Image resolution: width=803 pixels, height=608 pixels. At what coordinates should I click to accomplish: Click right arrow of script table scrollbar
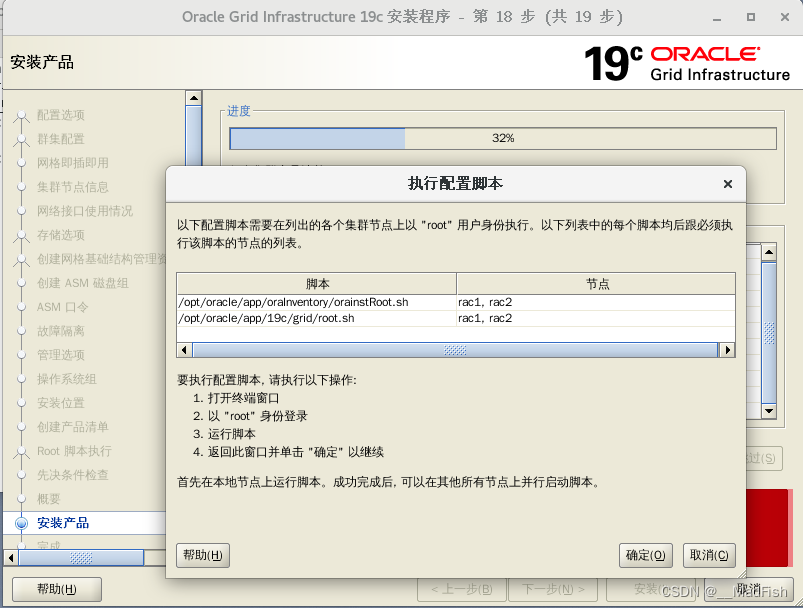(727, 350)
